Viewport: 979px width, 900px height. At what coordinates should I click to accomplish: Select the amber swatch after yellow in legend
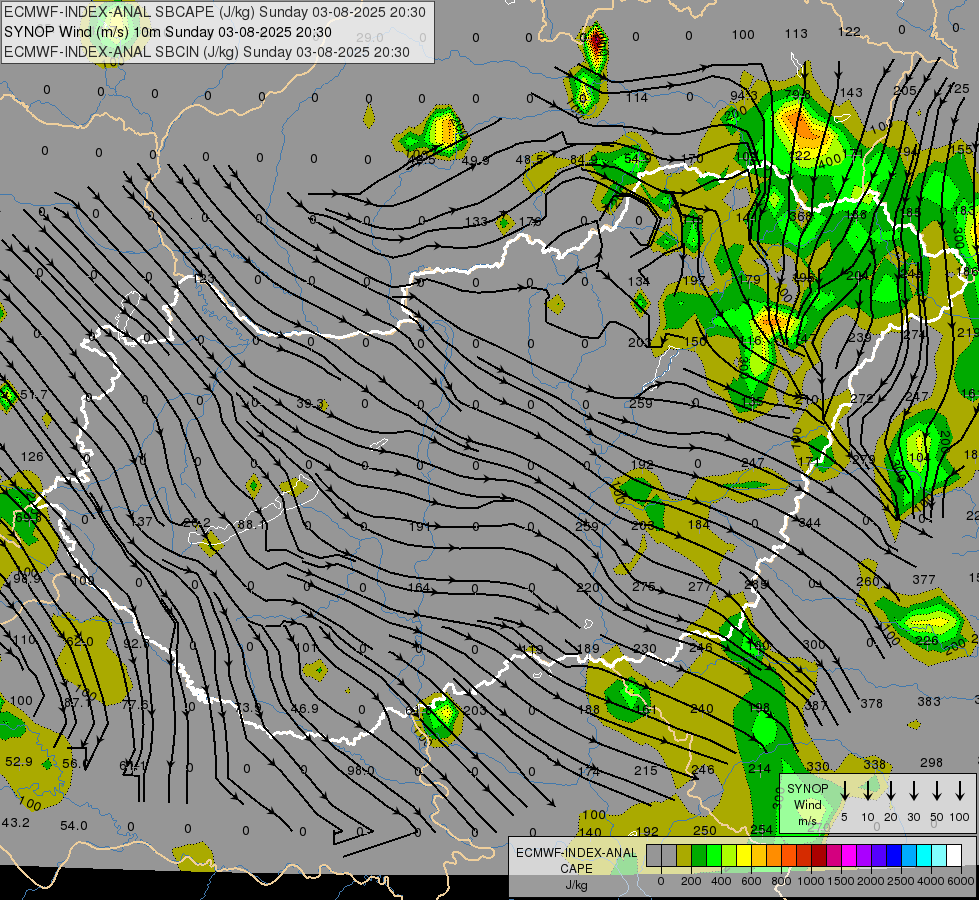pyautogui.click(x=759, y=856)
